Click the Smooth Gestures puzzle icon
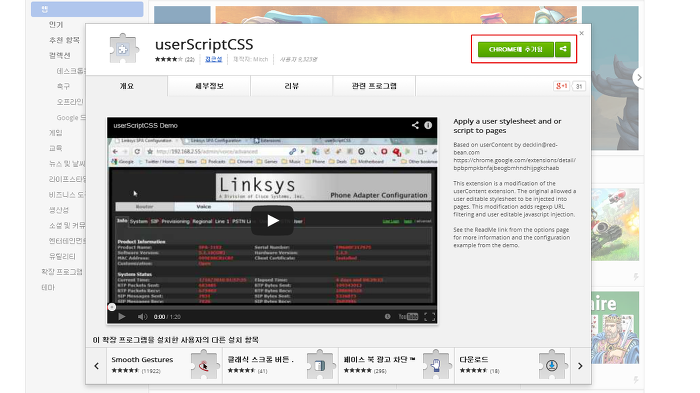 (204, 366)
